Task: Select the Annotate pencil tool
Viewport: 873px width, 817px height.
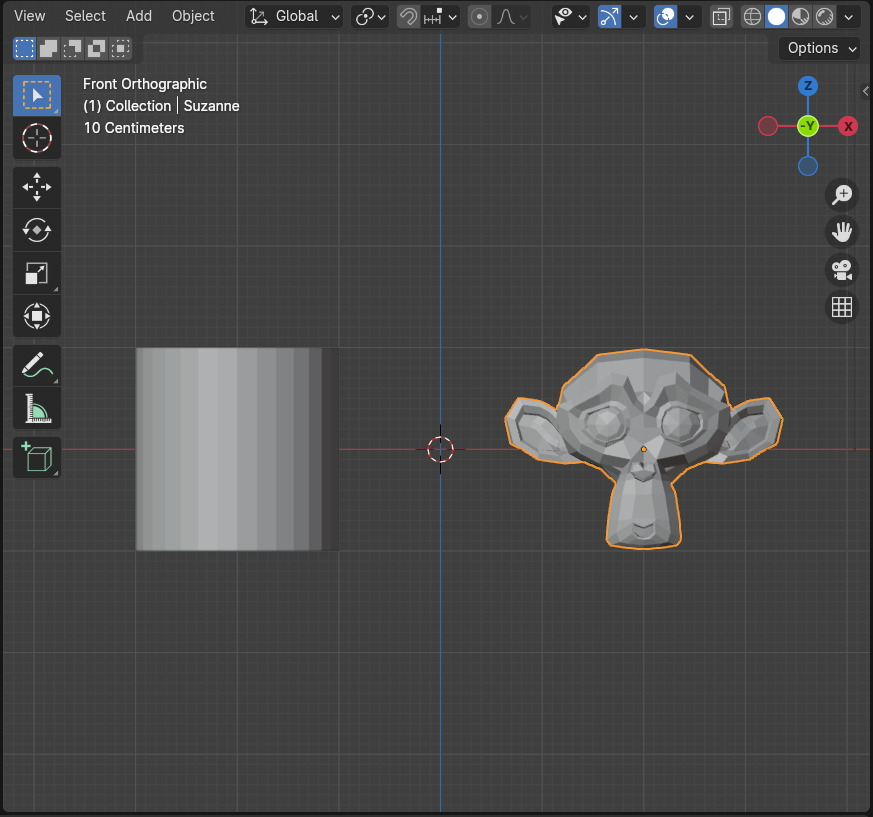Action: coord(37,365)
